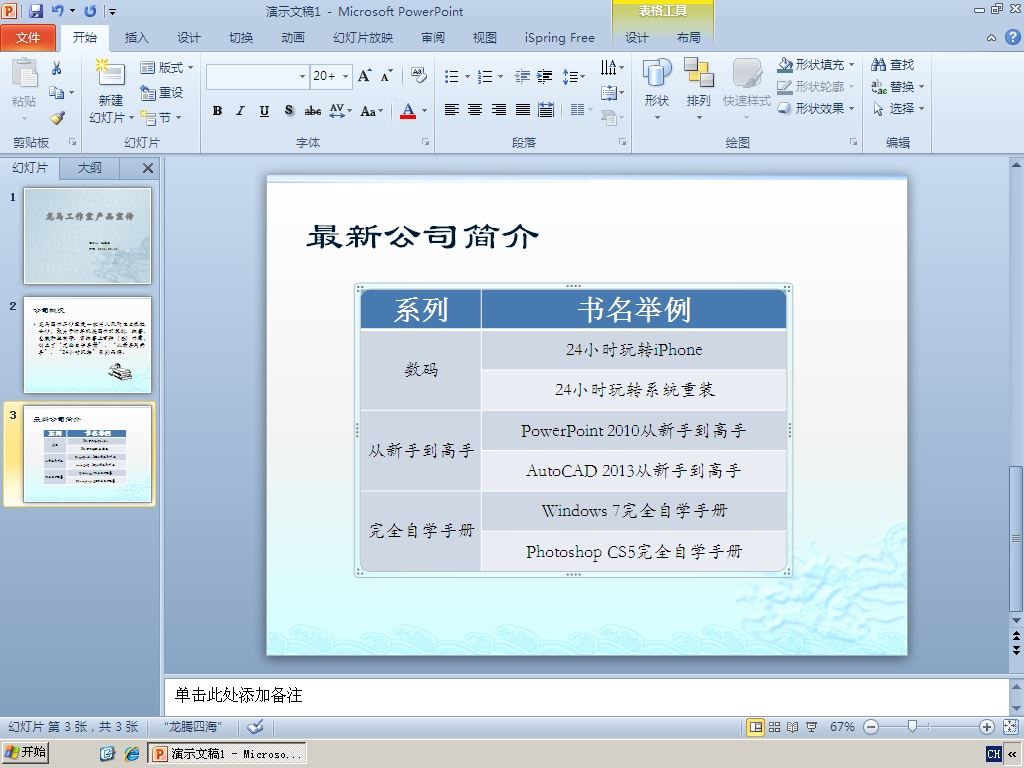Open the font name combo box dropdown
This screenshot has height=768, width=1024.
tap(302, 76)
